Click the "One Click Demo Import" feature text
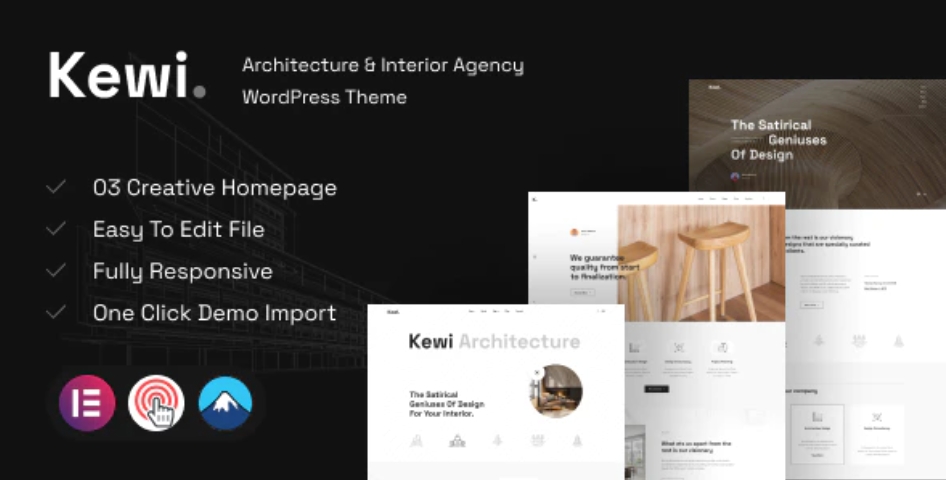This screenshot has height=480, width=946. (214, 312)
